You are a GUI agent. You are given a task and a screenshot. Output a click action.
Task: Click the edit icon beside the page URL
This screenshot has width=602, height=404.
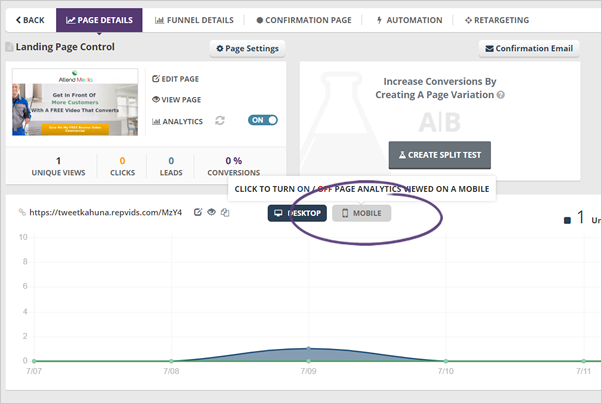[198, 212]
